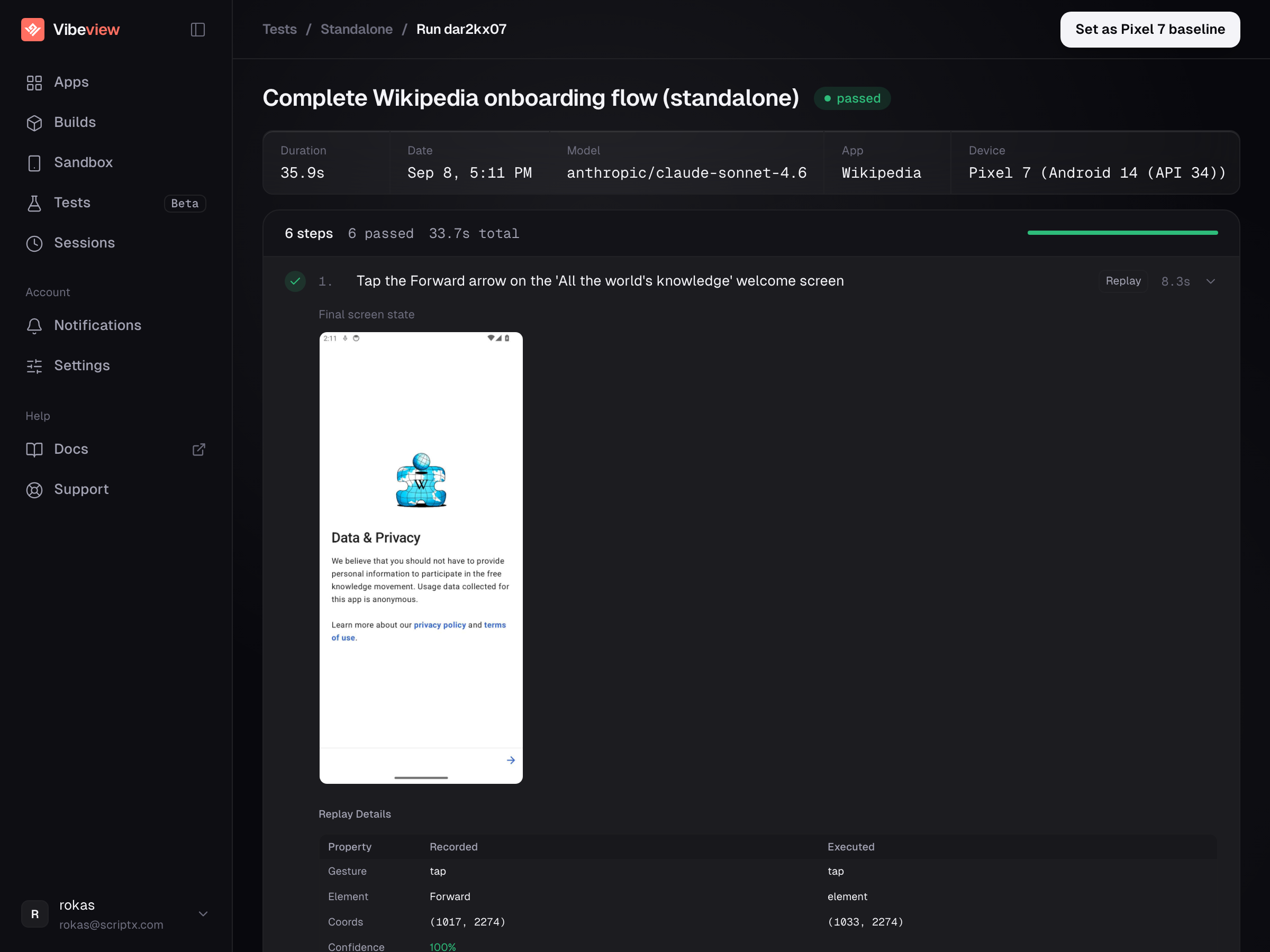Click the Tests breadcrumb link

tap(279, 29)
